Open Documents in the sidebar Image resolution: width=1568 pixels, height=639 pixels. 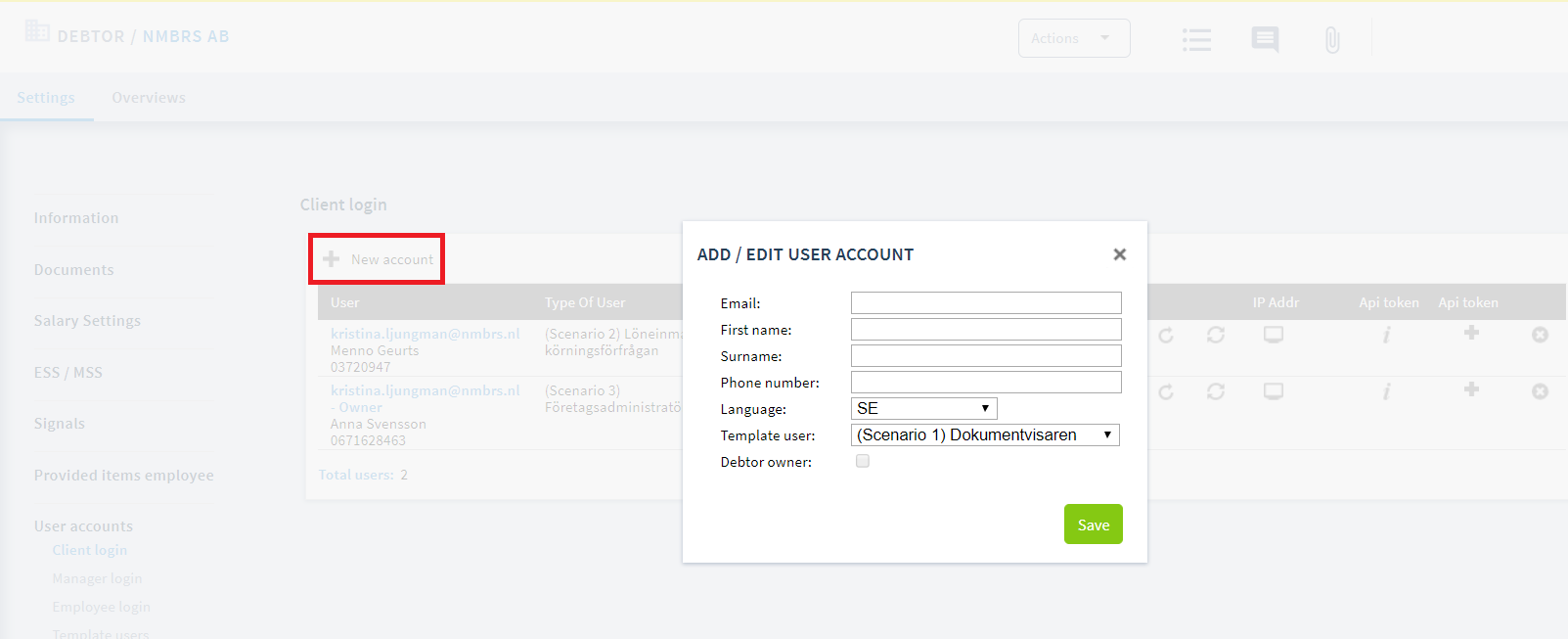click(73, 270)
